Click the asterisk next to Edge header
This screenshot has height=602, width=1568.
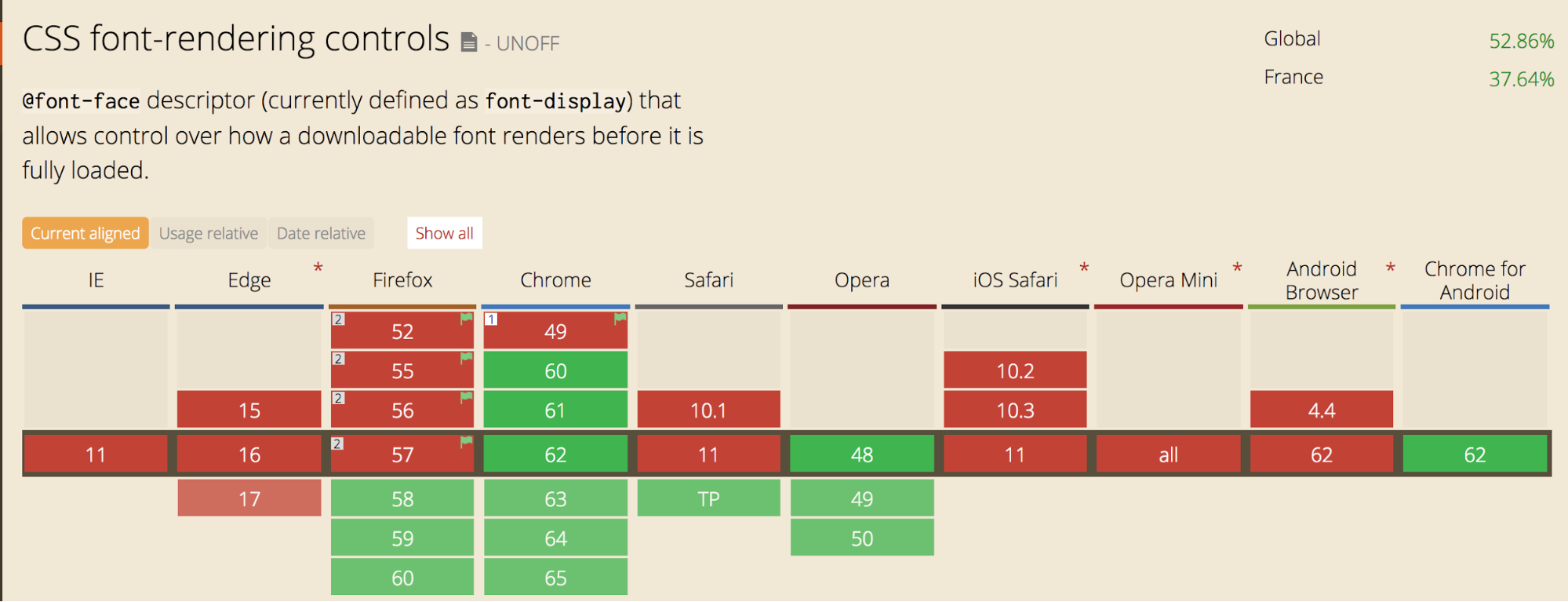(317, 268)
